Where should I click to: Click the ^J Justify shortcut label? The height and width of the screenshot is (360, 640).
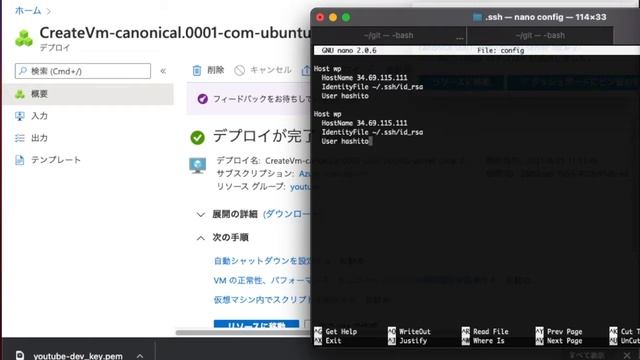click(408, 340)
